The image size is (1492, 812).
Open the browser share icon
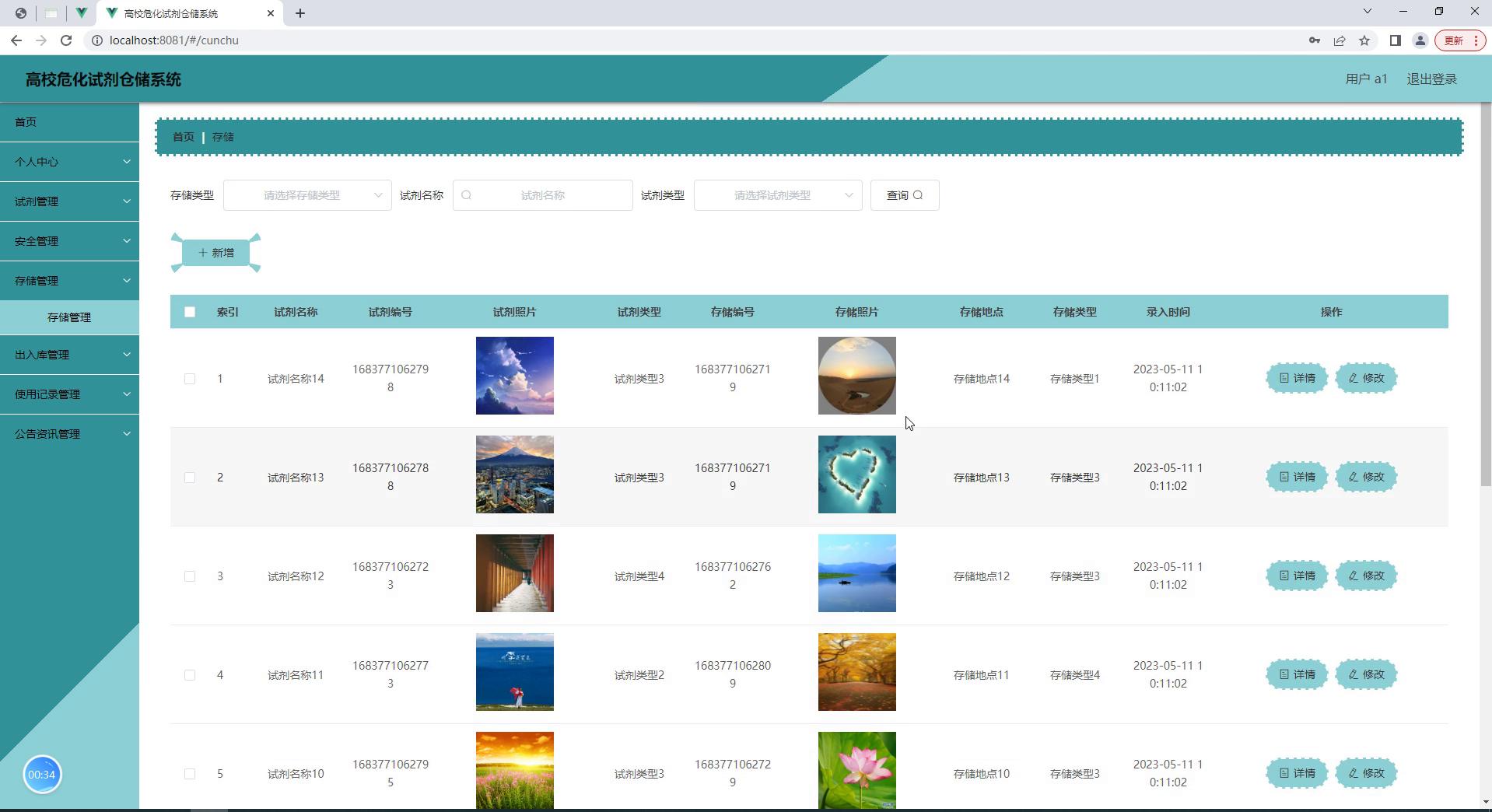pyautogui.click(x=1340, y=40)
